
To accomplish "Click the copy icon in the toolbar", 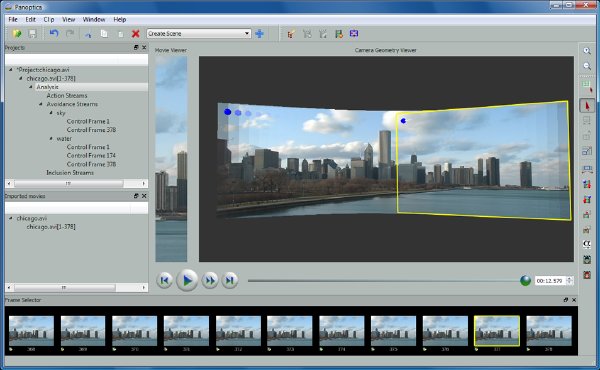I will [x=104, y=34].
